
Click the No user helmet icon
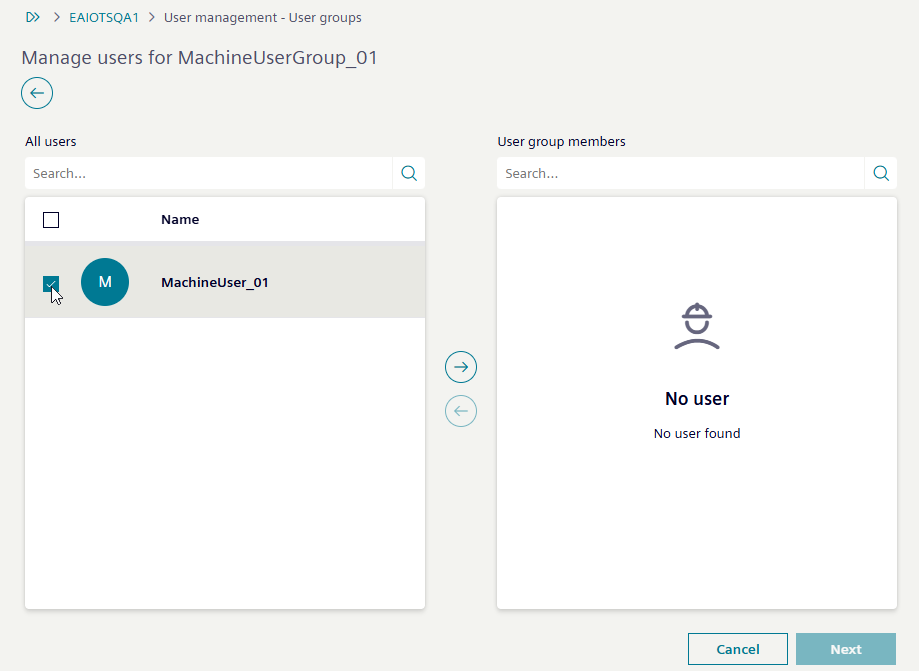click(x=697, y=326)
